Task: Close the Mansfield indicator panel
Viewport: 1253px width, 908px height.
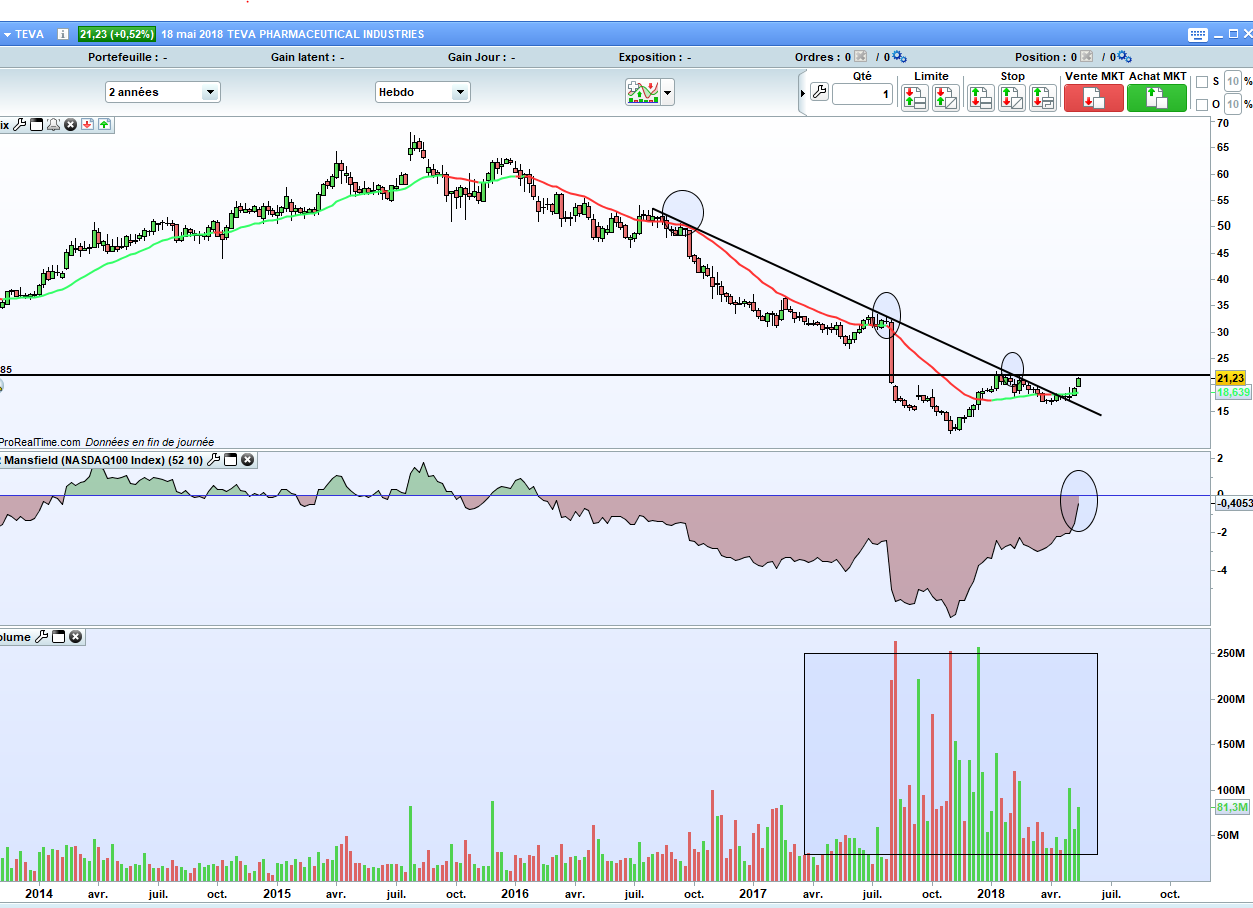Action: click(x=247, y=460)
